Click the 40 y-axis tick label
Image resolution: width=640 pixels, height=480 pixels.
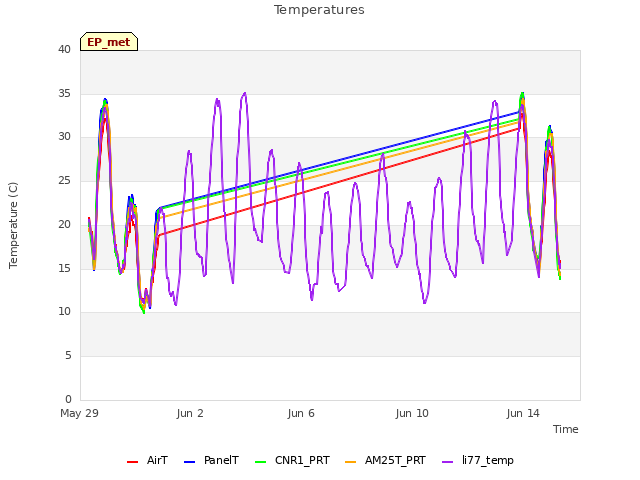[64, 49]
